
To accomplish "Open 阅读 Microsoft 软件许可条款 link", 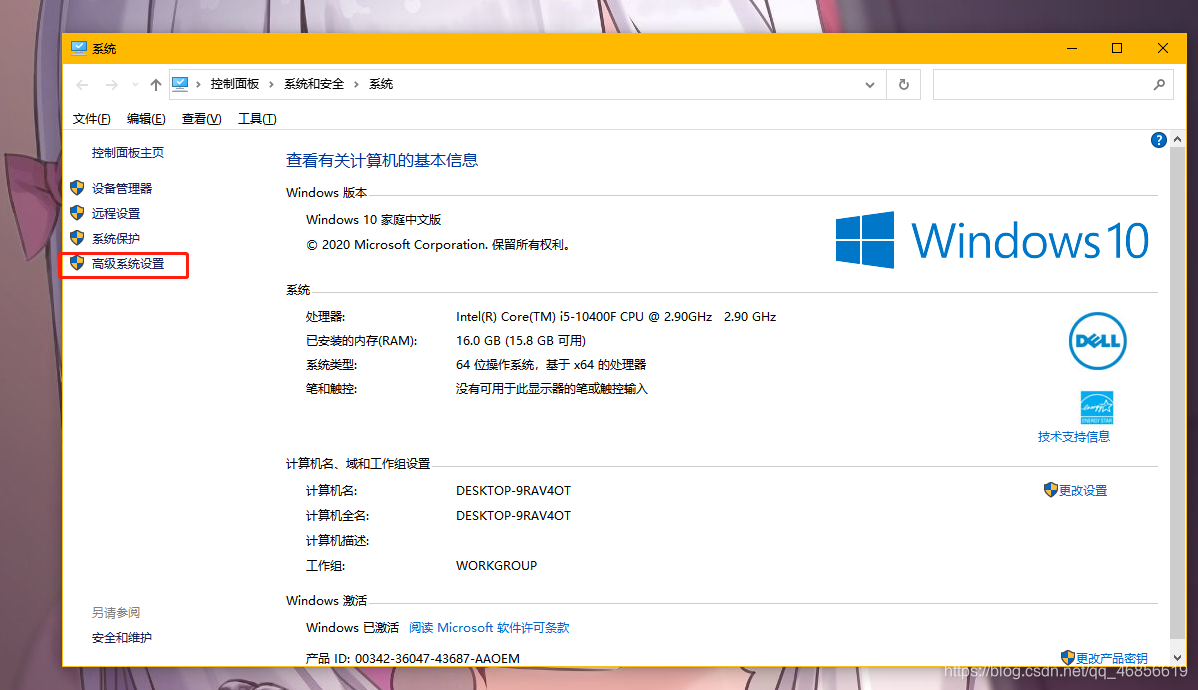I will tap(489, 627).
